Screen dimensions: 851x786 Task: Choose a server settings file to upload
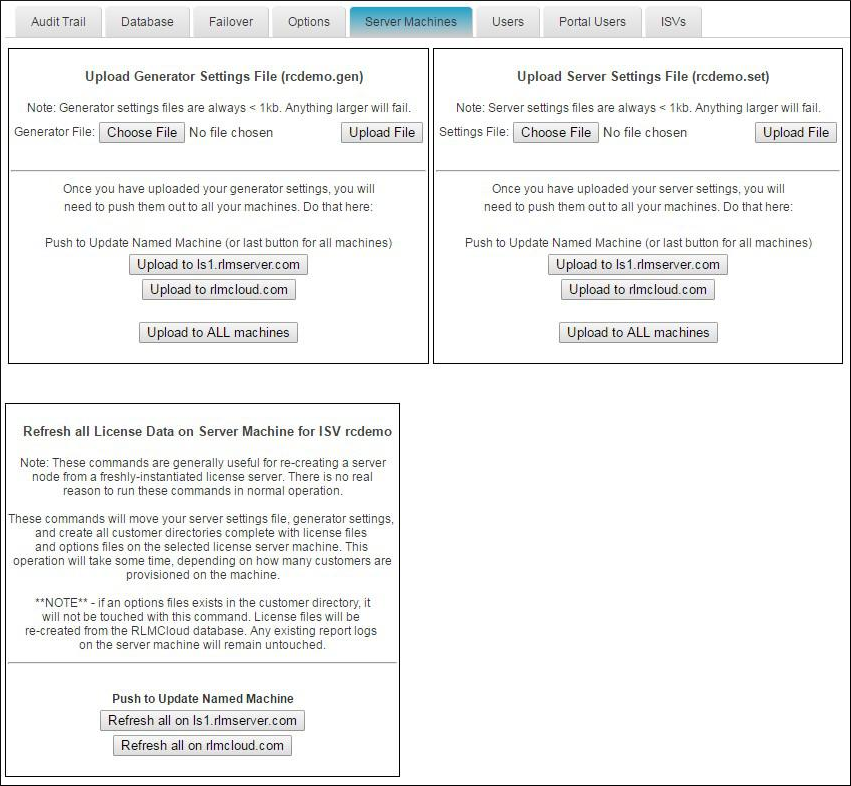[555, 131]
